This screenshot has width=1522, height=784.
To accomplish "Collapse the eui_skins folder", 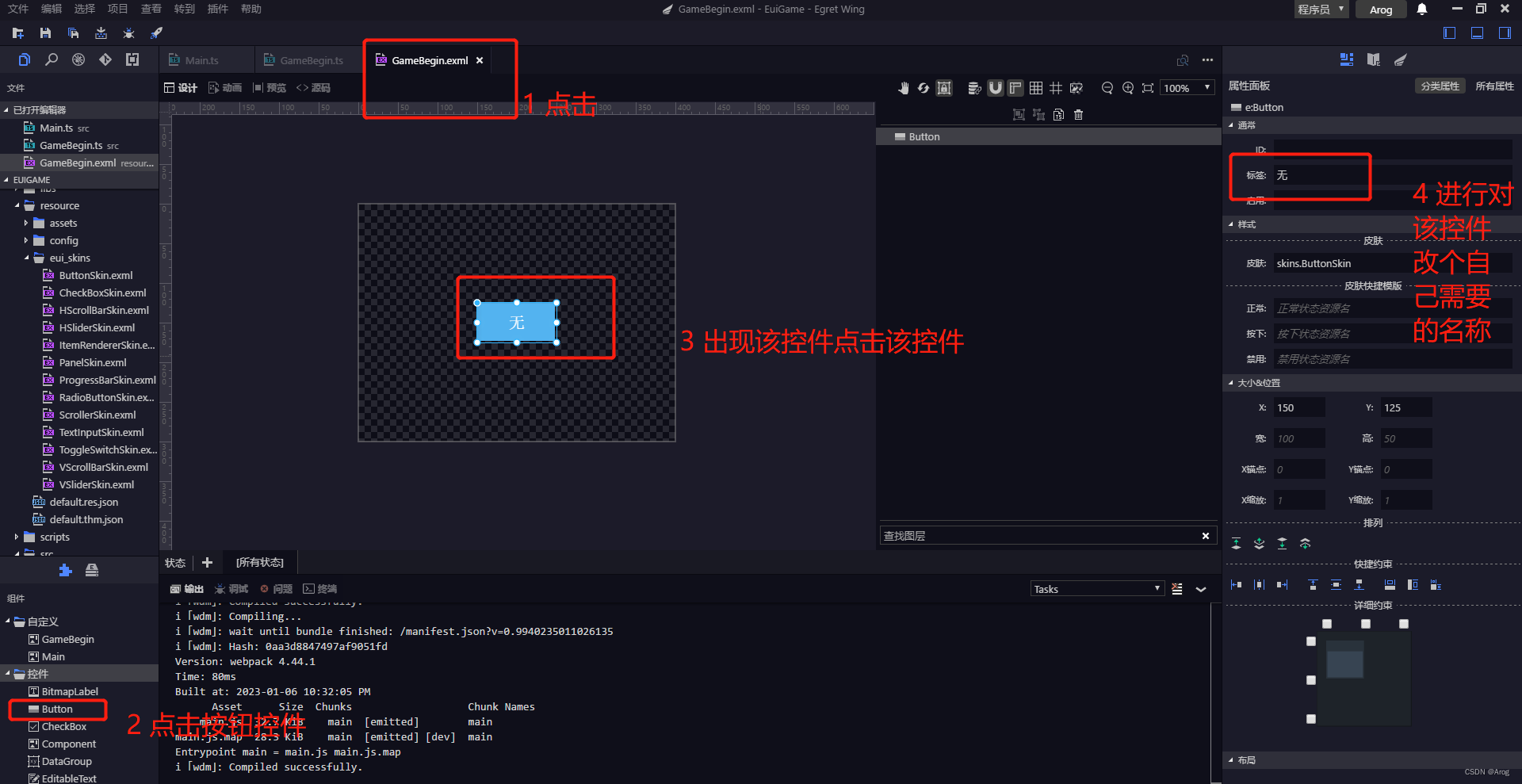I will [27, 258].
